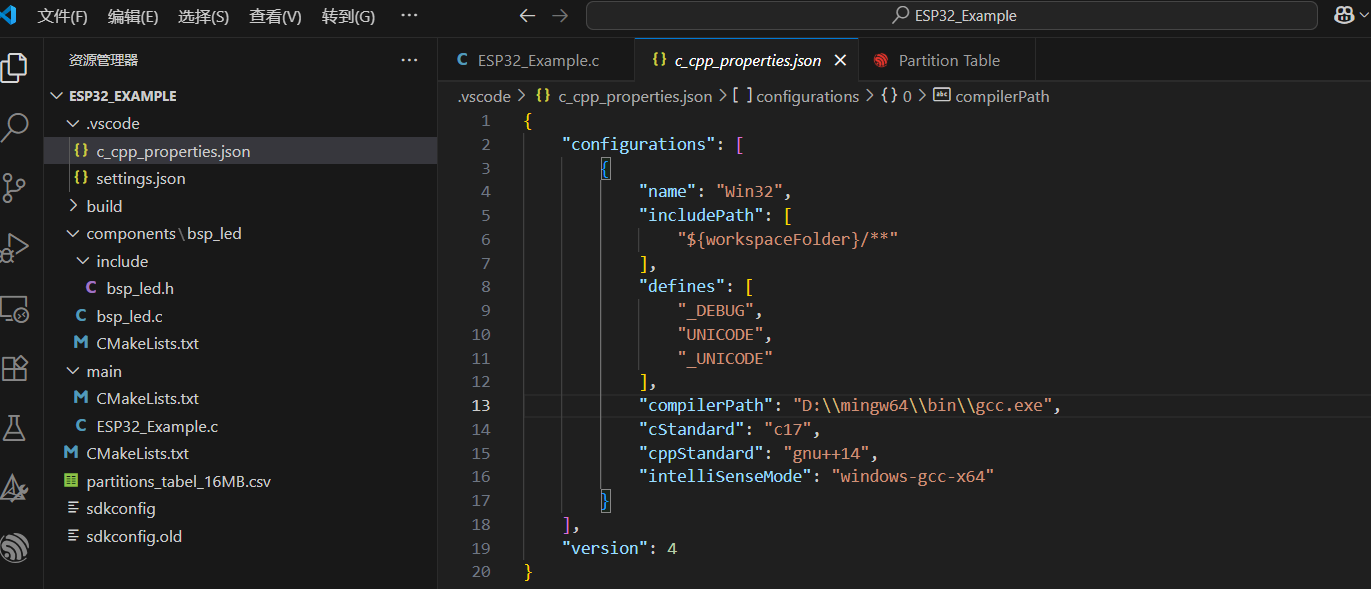Screen dimensions: 1371x589
Task: Go forward with the right arrow
Action: [x=560, y=16]
